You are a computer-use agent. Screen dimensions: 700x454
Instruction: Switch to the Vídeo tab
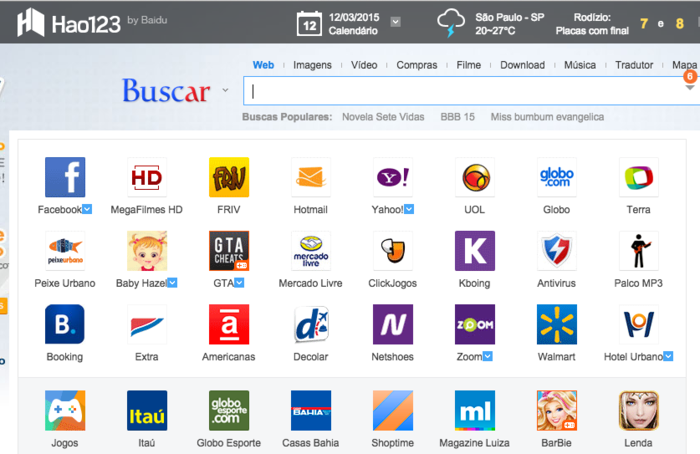point(364,65)
